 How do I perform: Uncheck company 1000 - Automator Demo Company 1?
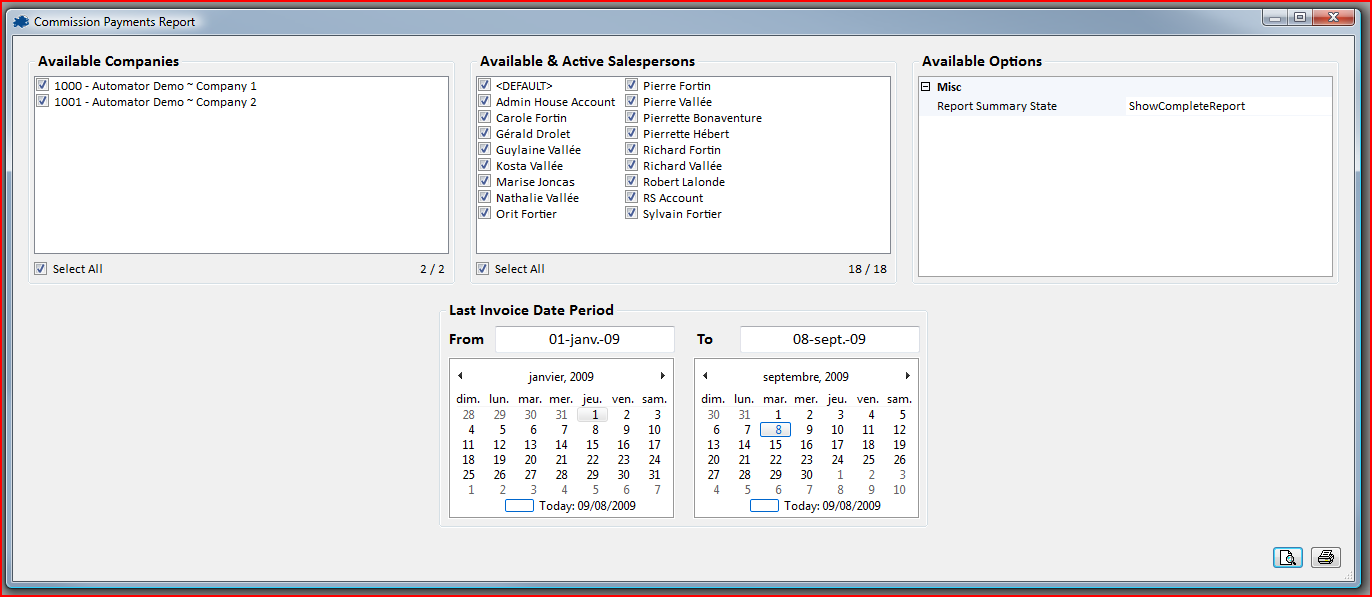coord(41,86)
